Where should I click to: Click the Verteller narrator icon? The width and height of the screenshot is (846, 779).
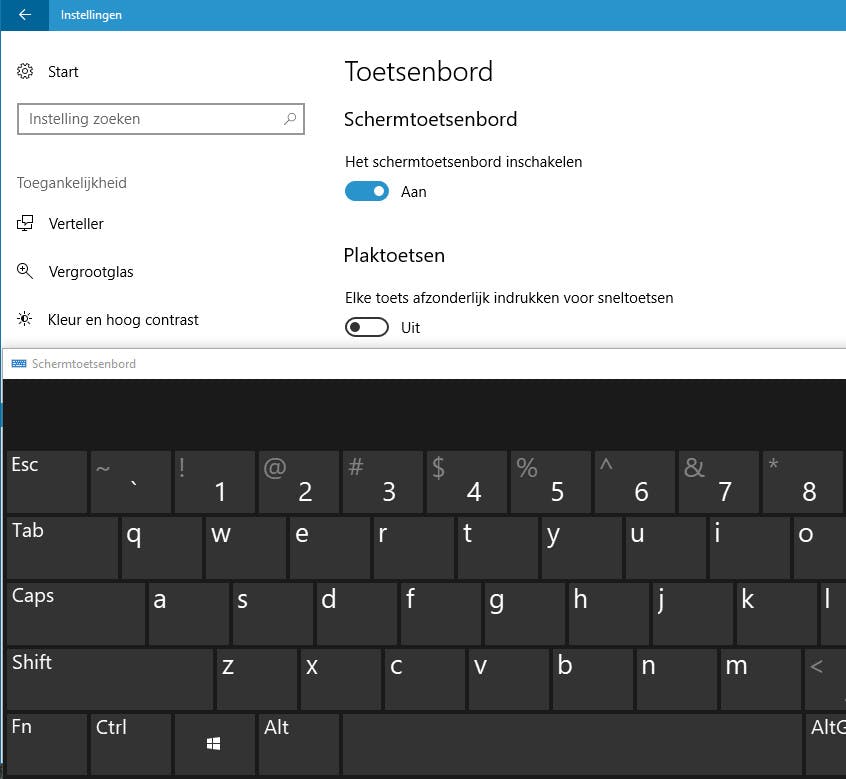click(x=25, y=224)
